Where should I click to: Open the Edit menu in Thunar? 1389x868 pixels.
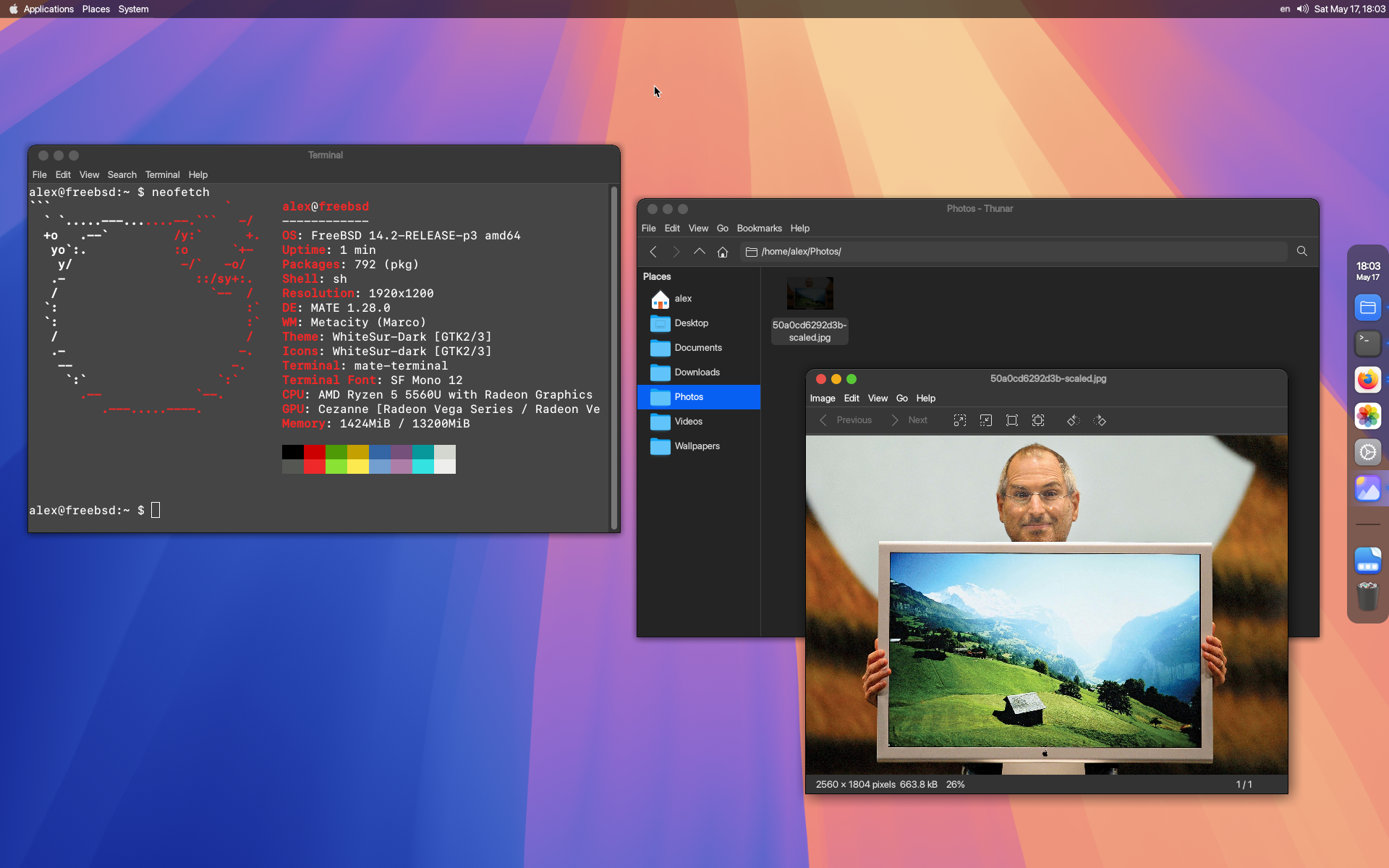pos(672,229)
